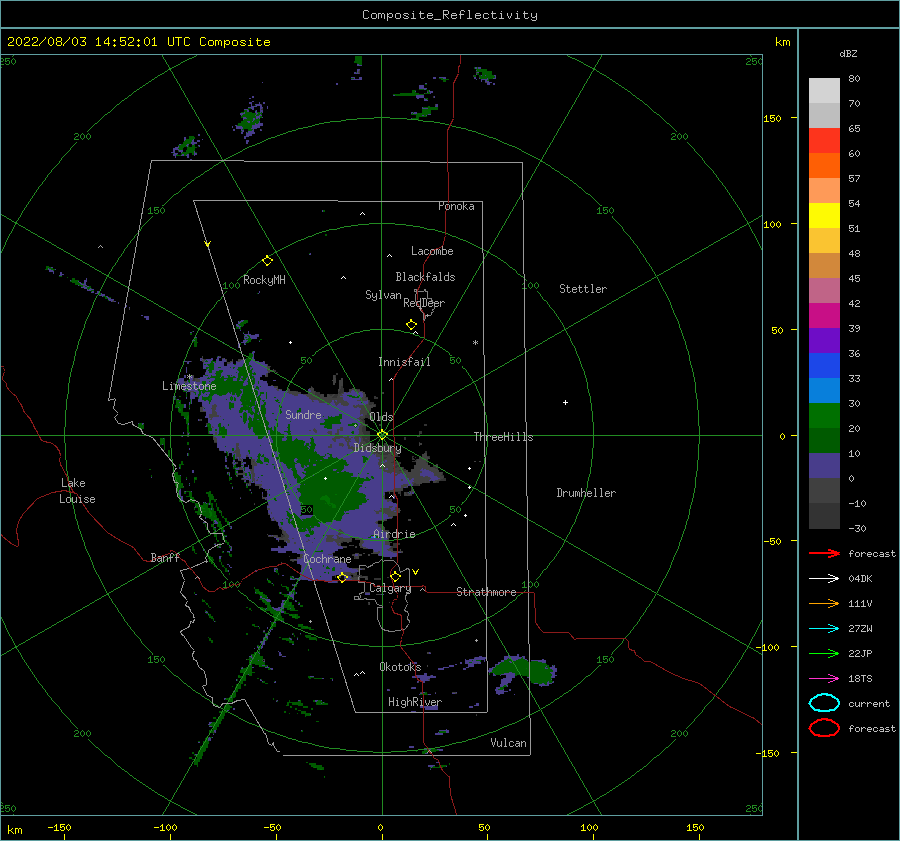Click the dBZ legend heading

pyautogui.click(x=848, y=53)
